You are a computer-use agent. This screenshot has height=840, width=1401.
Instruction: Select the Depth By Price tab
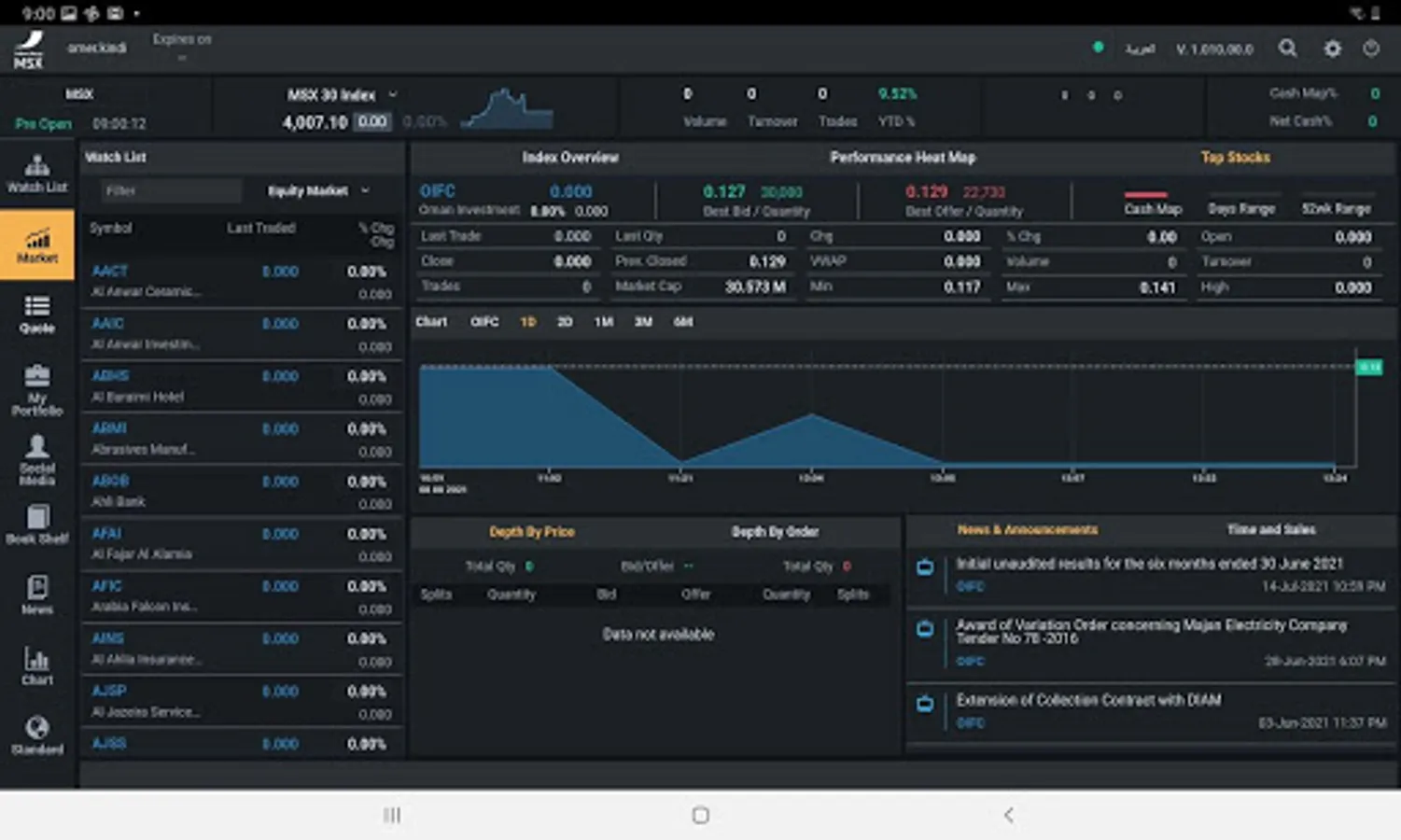[x=532, y=531]
